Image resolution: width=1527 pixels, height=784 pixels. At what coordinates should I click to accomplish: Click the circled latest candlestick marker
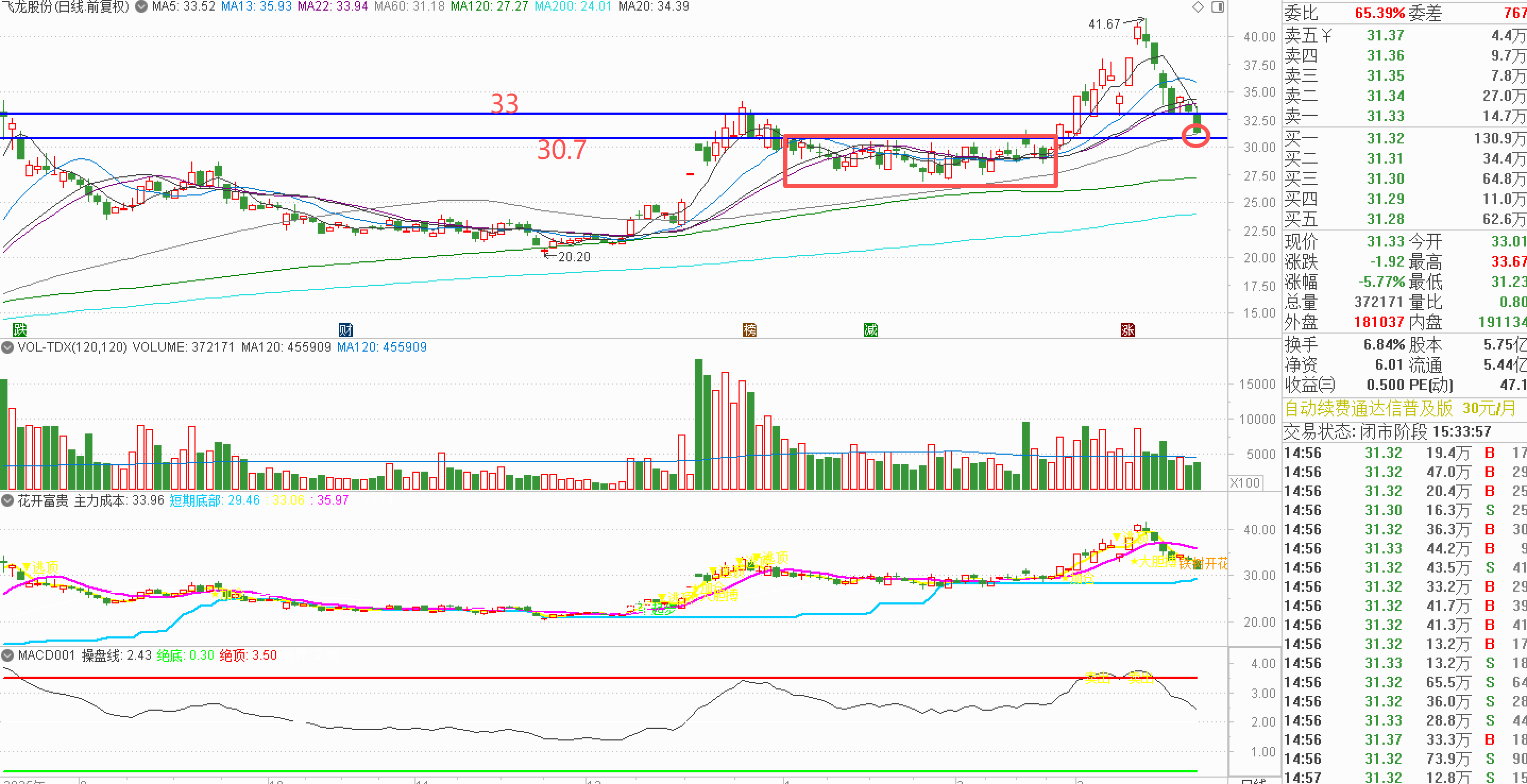coord(1195,135)
